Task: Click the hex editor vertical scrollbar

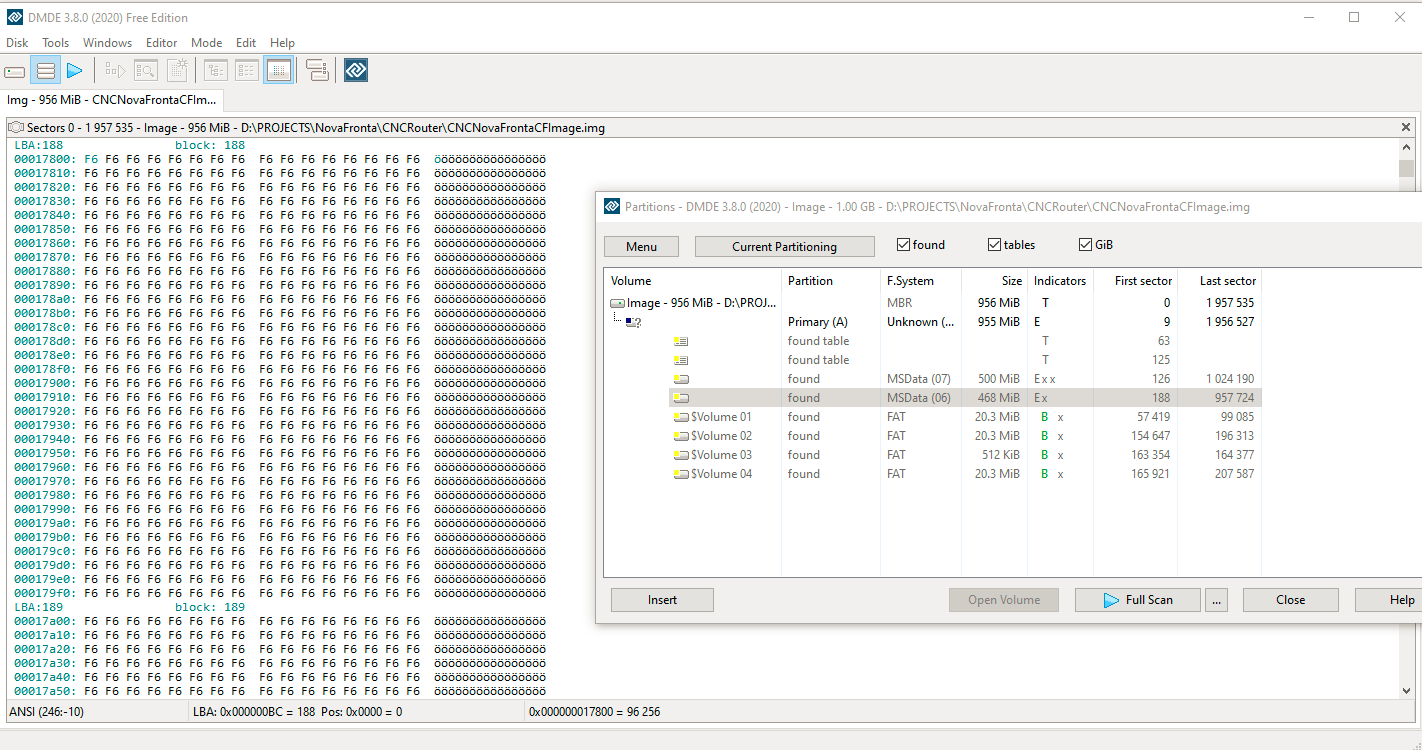Action: tap(1407, 419)
